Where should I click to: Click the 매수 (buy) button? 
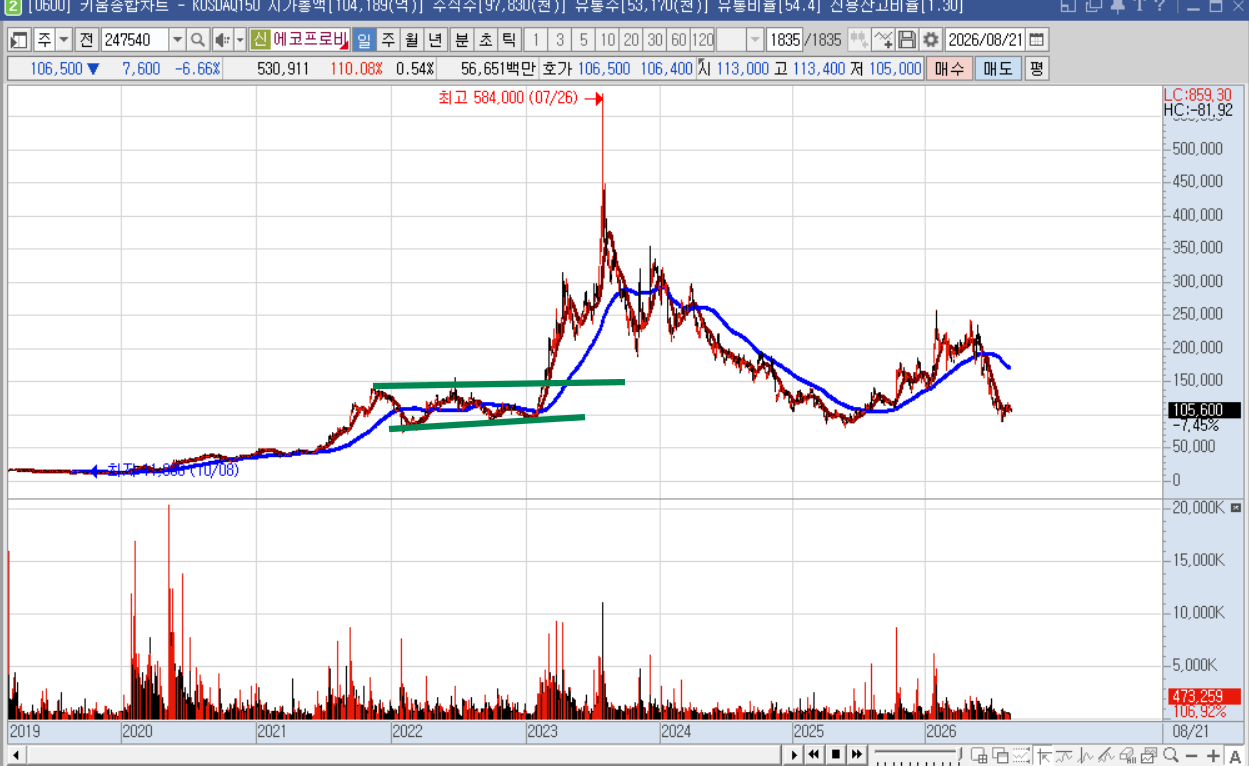[949, 69]
